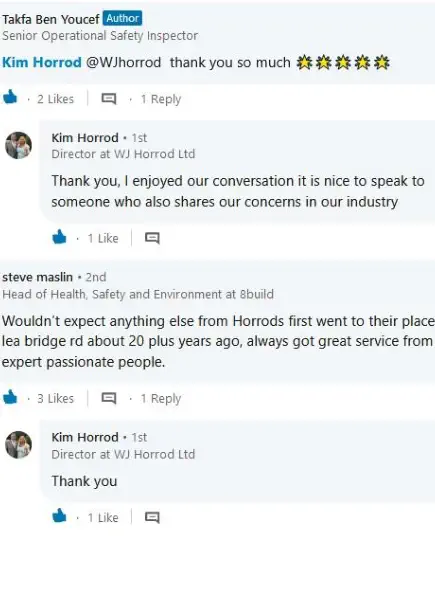435x595 pixels.
Task: View 1 Like on 'Thank you' reply
Action: pyautogui.click(x=103, y=518)
